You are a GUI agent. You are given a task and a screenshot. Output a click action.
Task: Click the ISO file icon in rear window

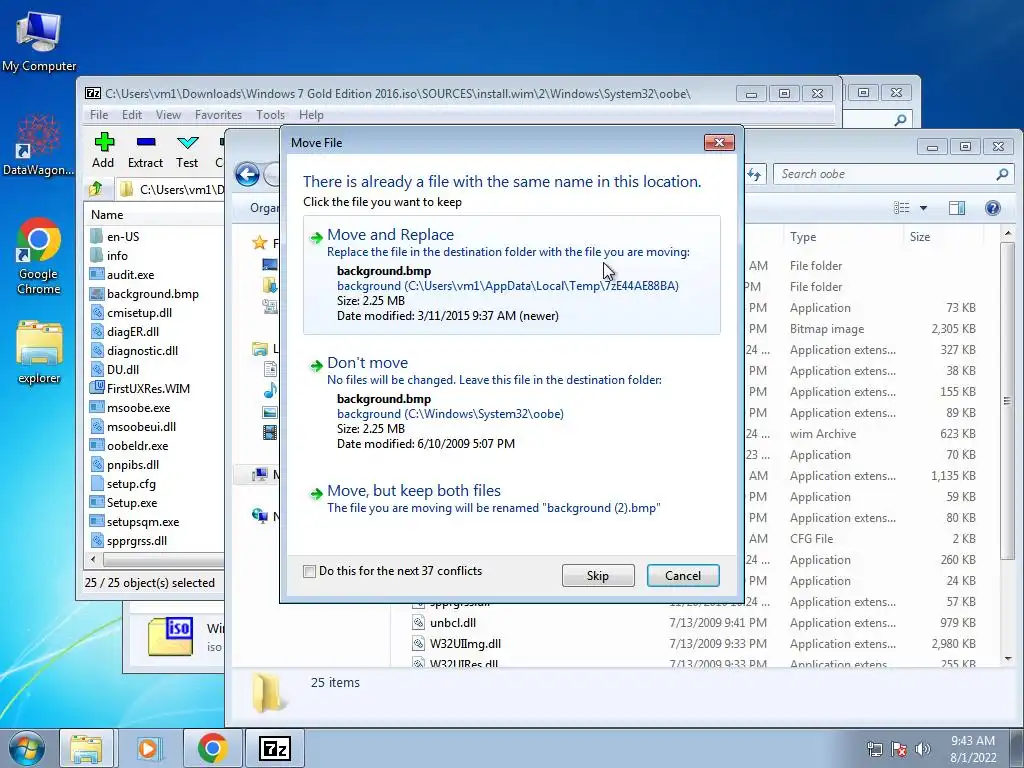point(170,637)
